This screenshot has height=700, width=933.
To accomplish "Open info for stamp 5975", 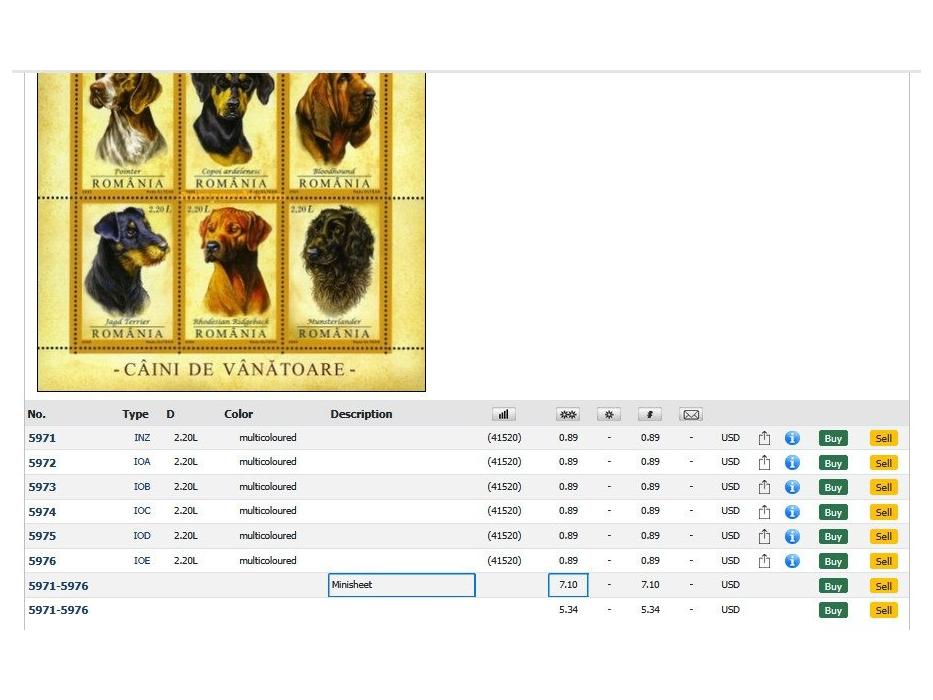I will pyautogui.click(x=792, y=536).
